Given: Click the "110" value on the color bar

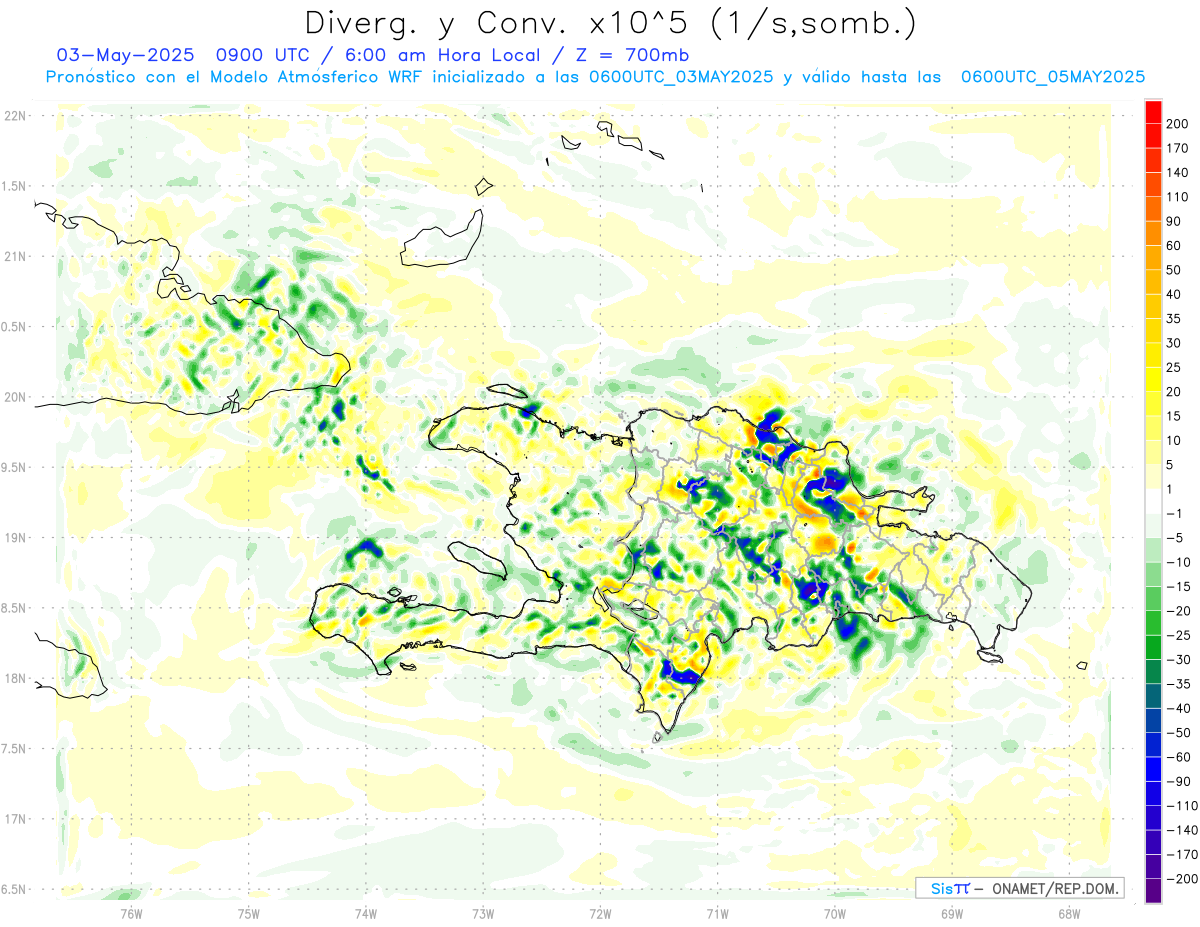Looking at the screenshot, I should pyautogui.click(x=1177, y=197).
